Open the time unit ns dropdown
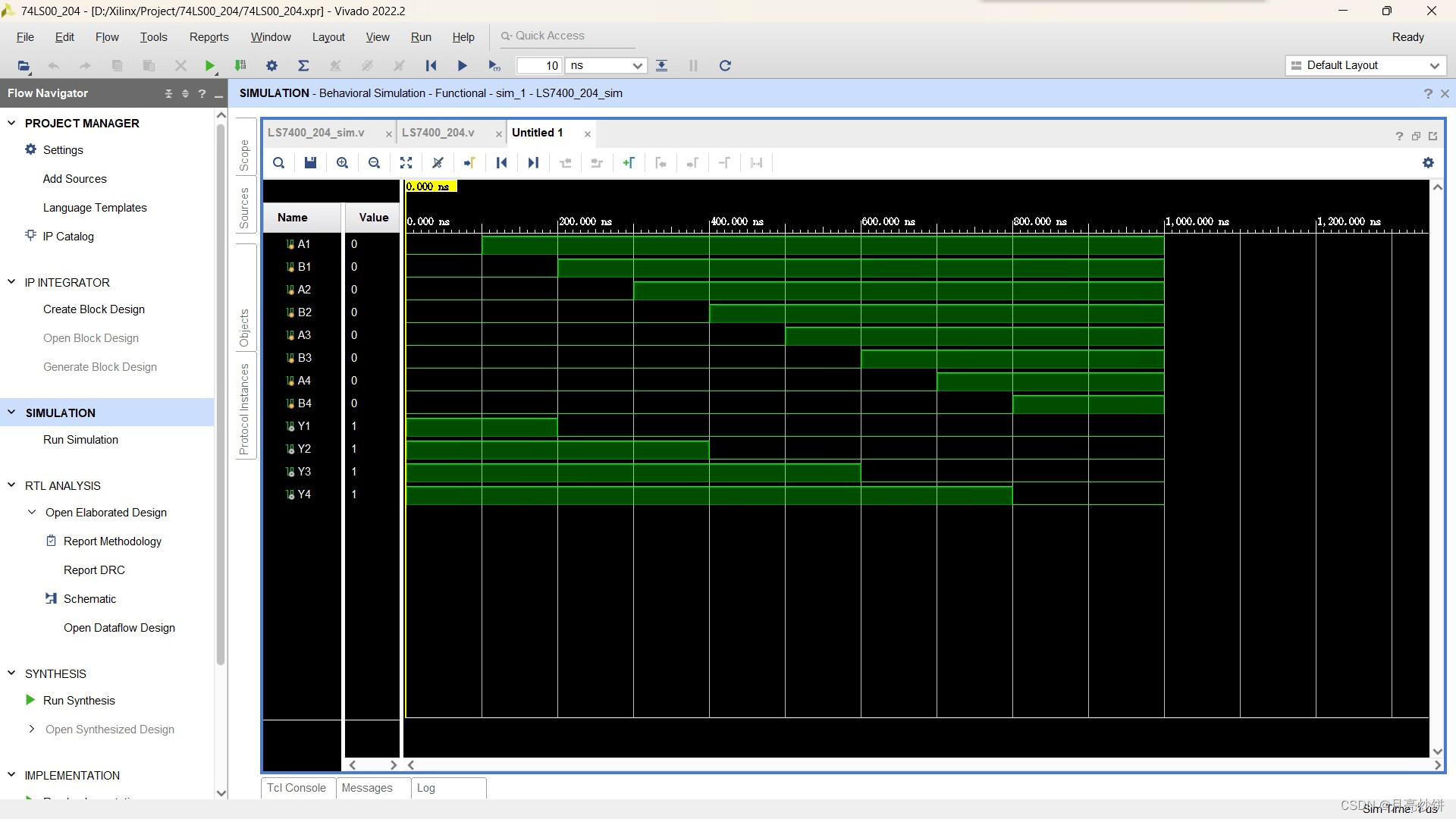 pyautogui.click(x=606, y=66)
